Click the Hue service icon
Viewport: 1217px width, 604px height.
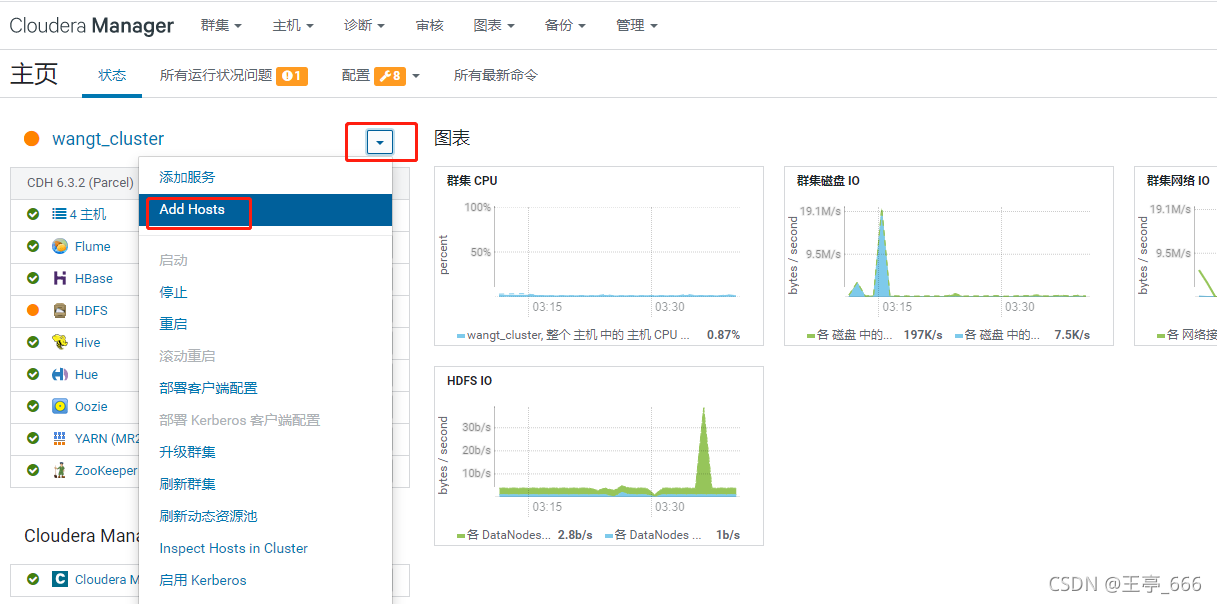point(60,374)
